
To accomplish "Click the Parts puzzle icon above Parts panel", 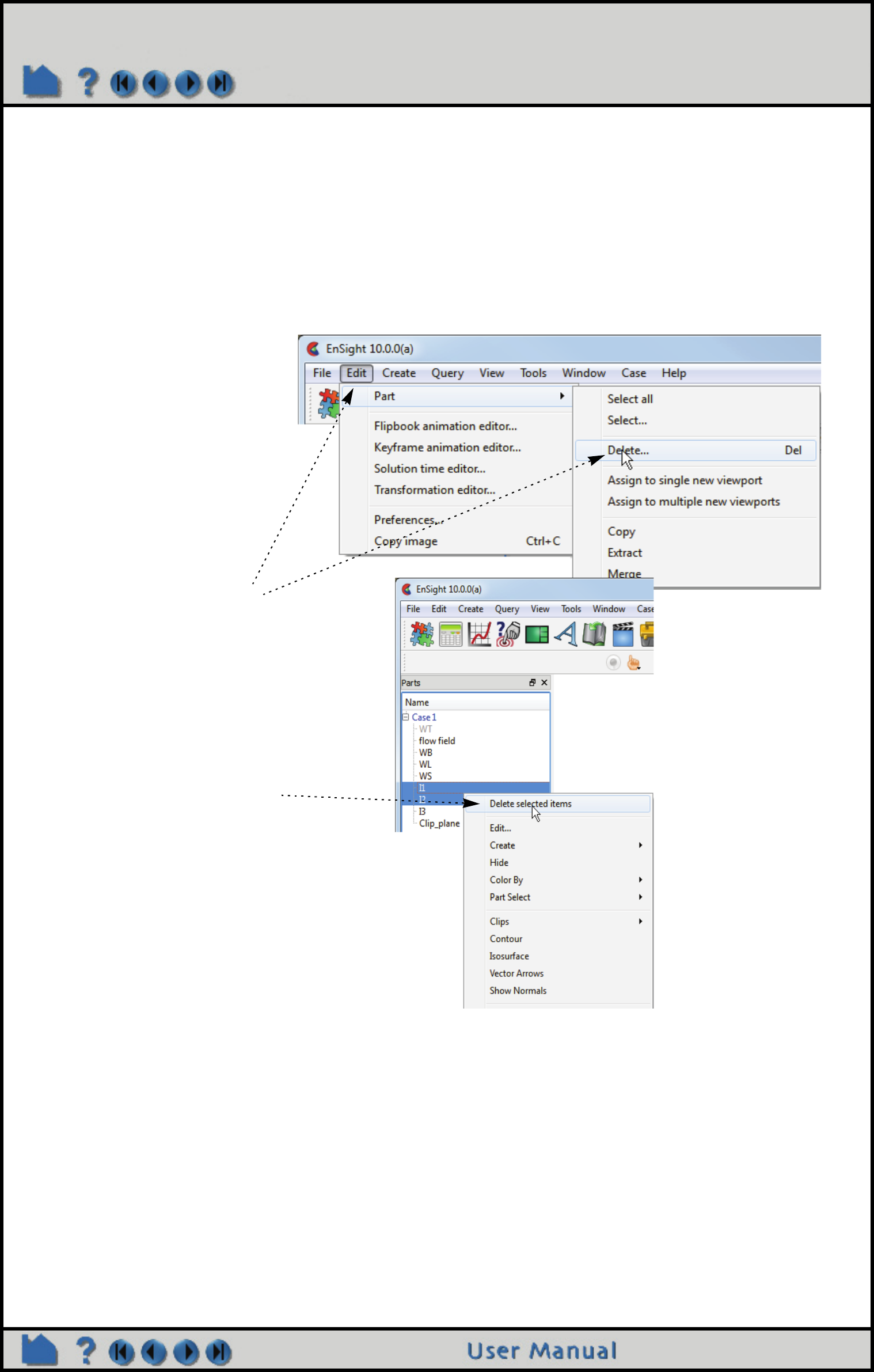I will (x=422, y=634).
